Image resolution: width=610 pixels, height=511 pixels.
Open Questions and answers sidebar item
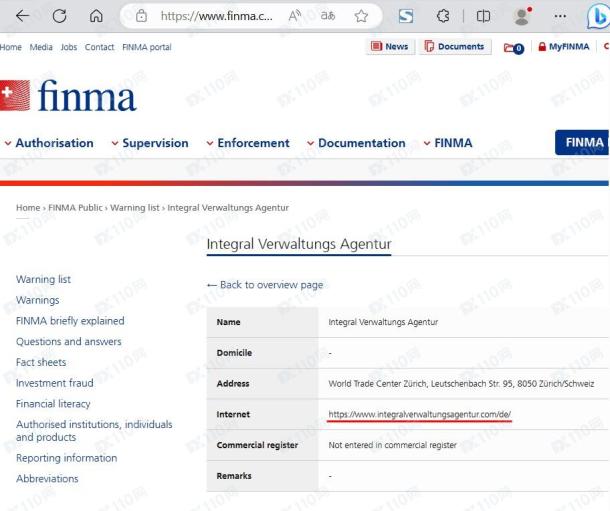(x=68, y=341)
